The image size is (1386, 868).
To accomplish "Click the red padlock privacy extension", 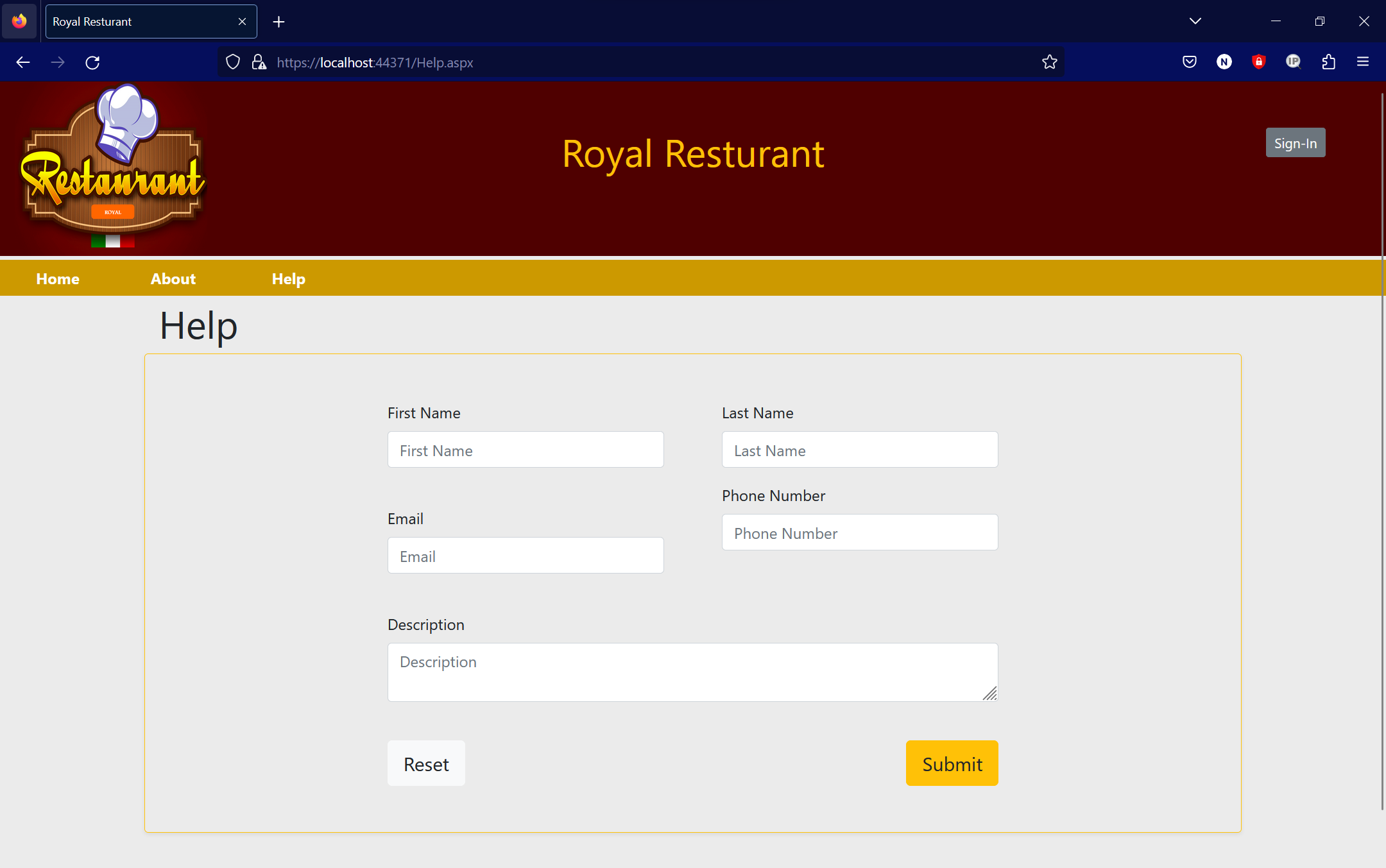I will click(1258, 62).
